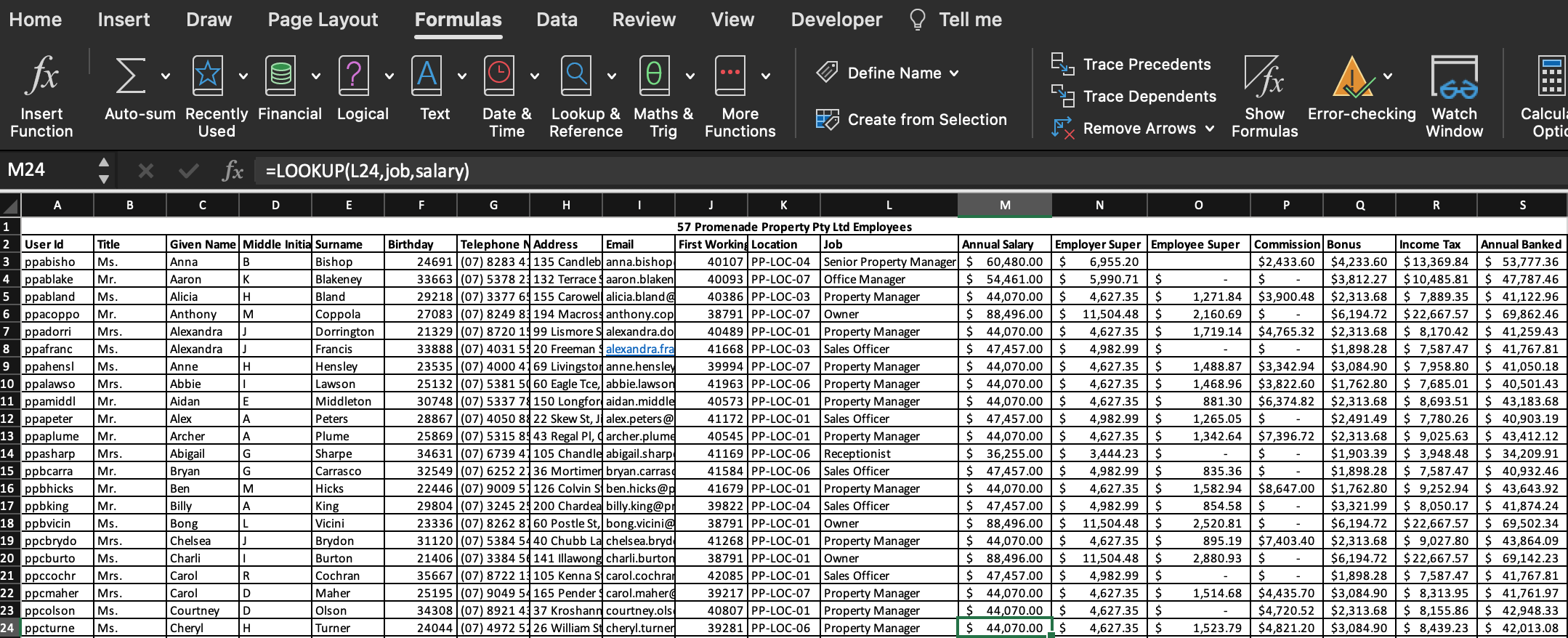
Task: Confirm the formula bar entry
Action: [x=189, y=171]
